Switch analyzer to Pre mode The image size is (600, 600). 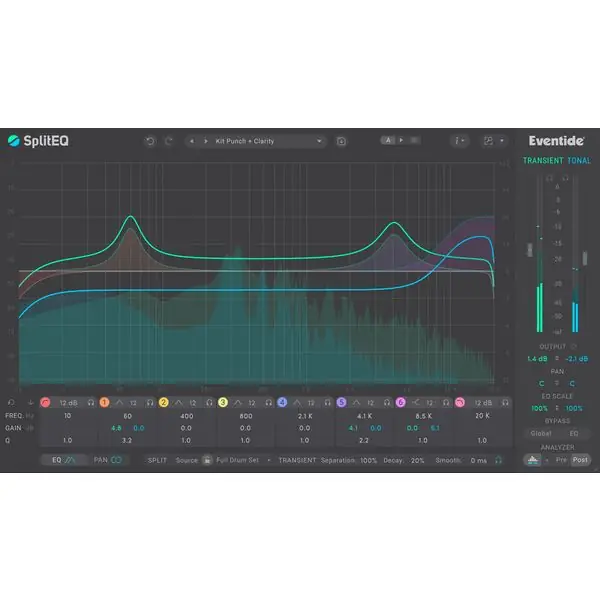(x=561, y=460)
